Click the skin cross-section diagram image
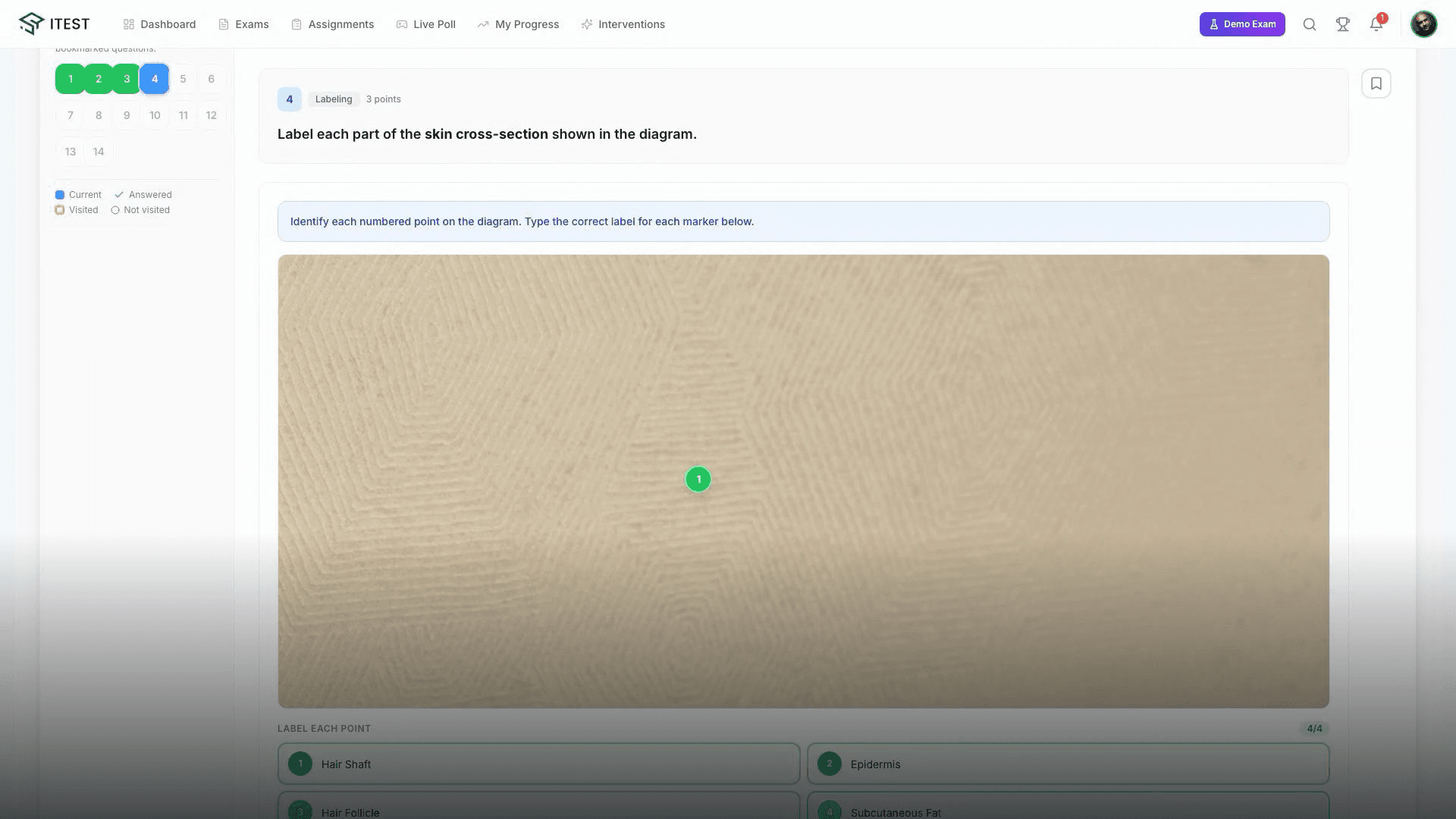 click(x=803, y=481)
